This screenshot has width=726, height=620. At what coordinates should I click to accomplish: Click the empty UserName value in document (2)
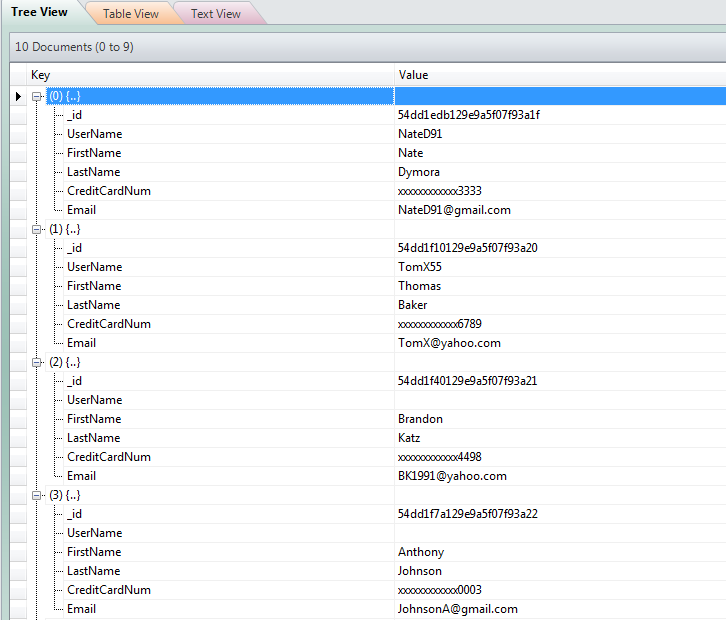560,400
